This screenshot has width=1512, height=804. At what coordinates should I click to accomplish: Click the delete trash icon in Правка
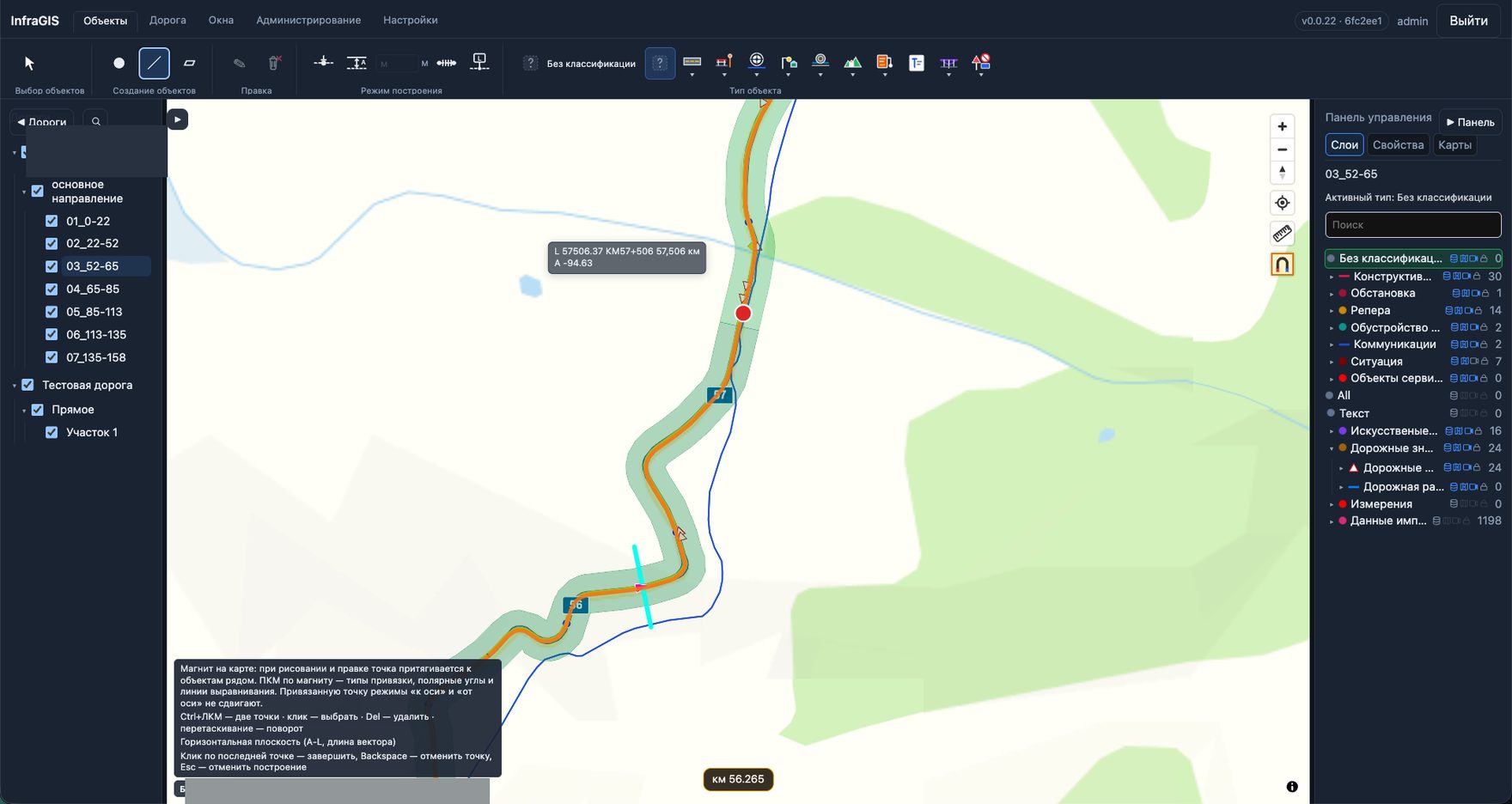tap(274, 63)
